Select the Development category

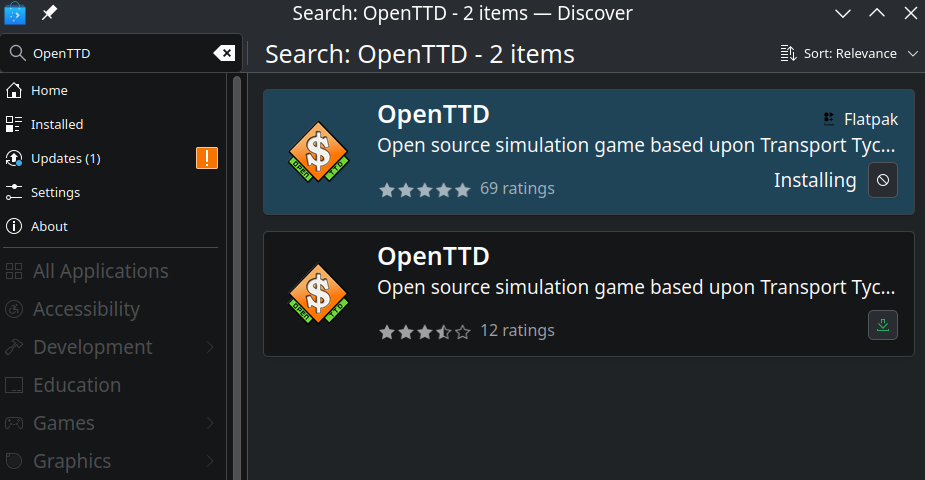[x=113, y=347]
